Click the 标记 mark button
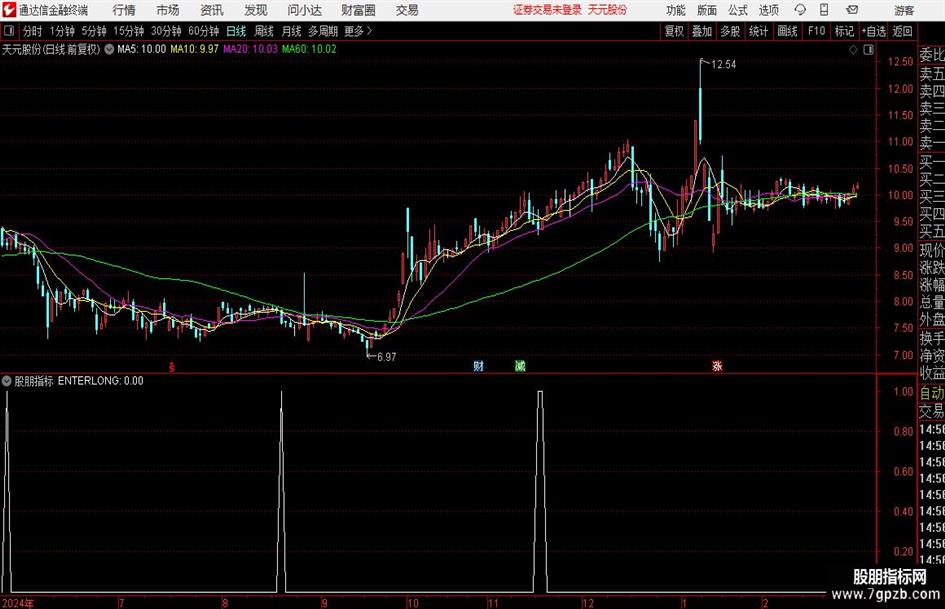The height and width of the screenshot is (609, 945). coord(844,31)
